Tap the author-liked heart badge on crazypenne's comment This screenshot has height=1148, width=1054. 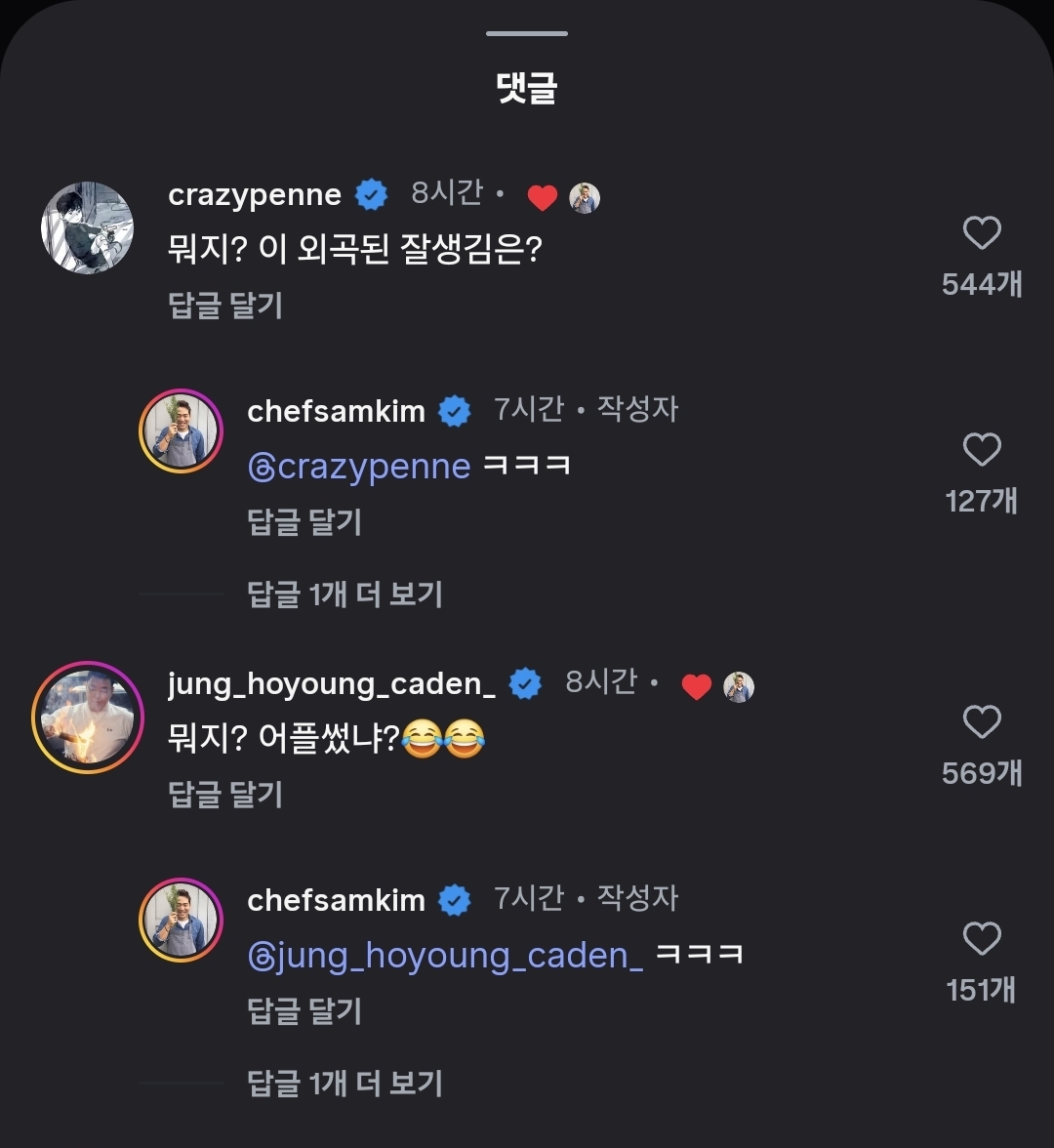coord(542,198)
